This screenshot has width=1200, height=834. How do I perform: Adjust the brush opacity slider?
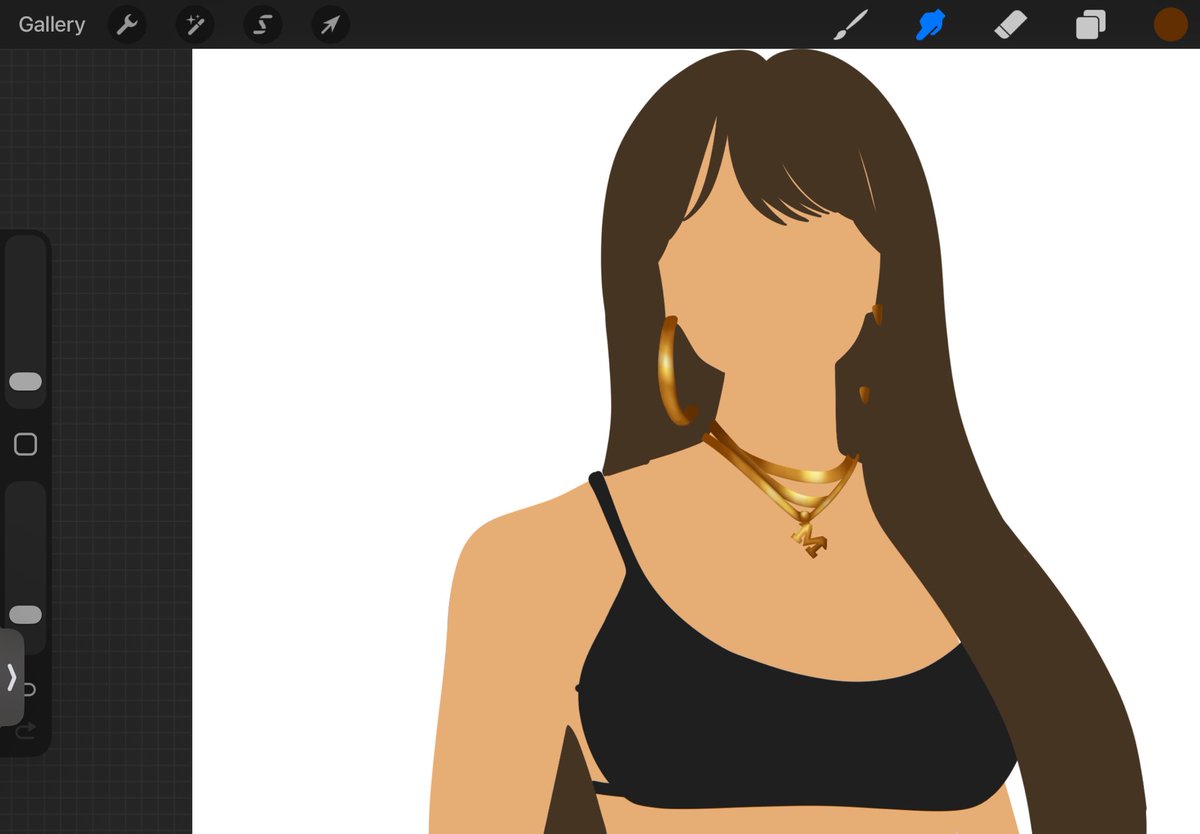point(25,614)
